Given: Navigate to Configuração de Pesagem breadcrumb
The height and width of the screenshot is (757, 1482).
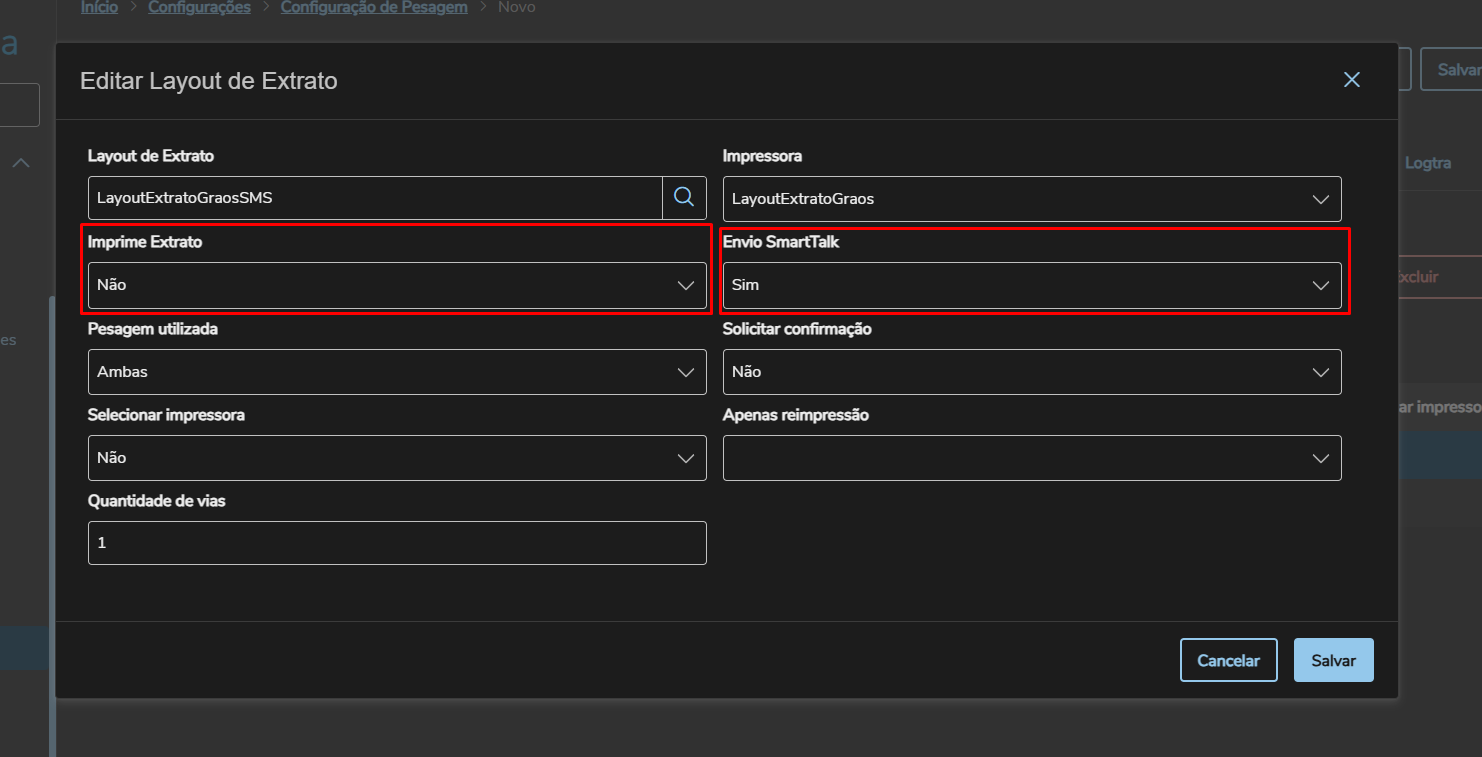Looking at the screenshot, I should tap(374, 7).
